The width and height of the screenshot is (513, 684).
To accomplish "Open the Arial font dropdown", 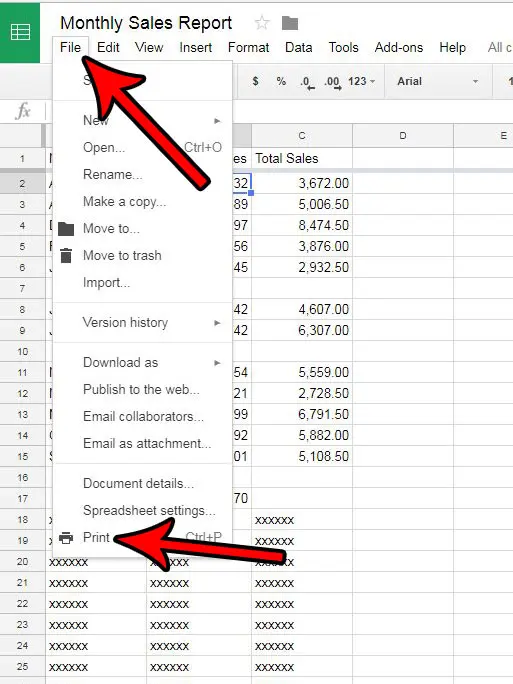I will [438, 82].
